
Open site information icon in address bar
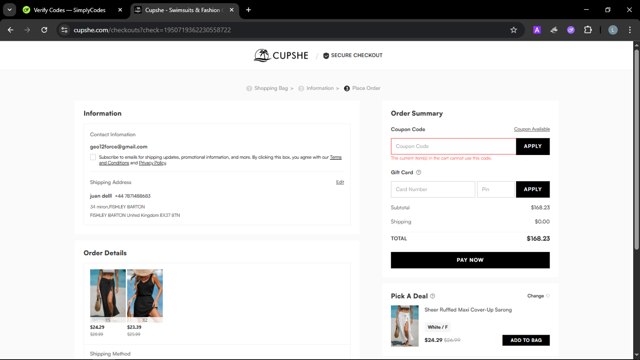tap(64, 30)
